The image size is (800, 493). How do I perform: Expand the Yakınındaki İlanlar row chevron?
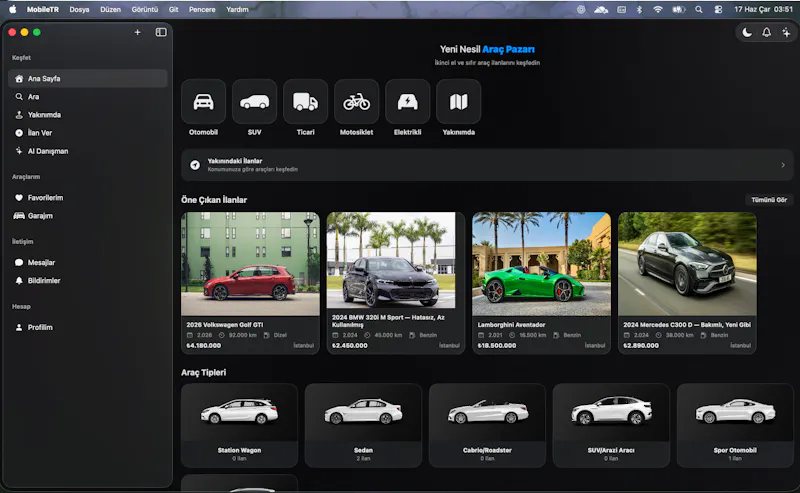[783, 165]
